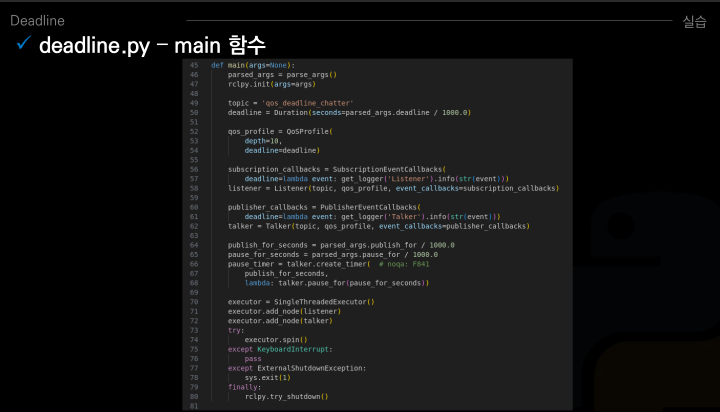
Task: Click the lambda line with get_logger('Listener')
Action: (x=376, y=179)
